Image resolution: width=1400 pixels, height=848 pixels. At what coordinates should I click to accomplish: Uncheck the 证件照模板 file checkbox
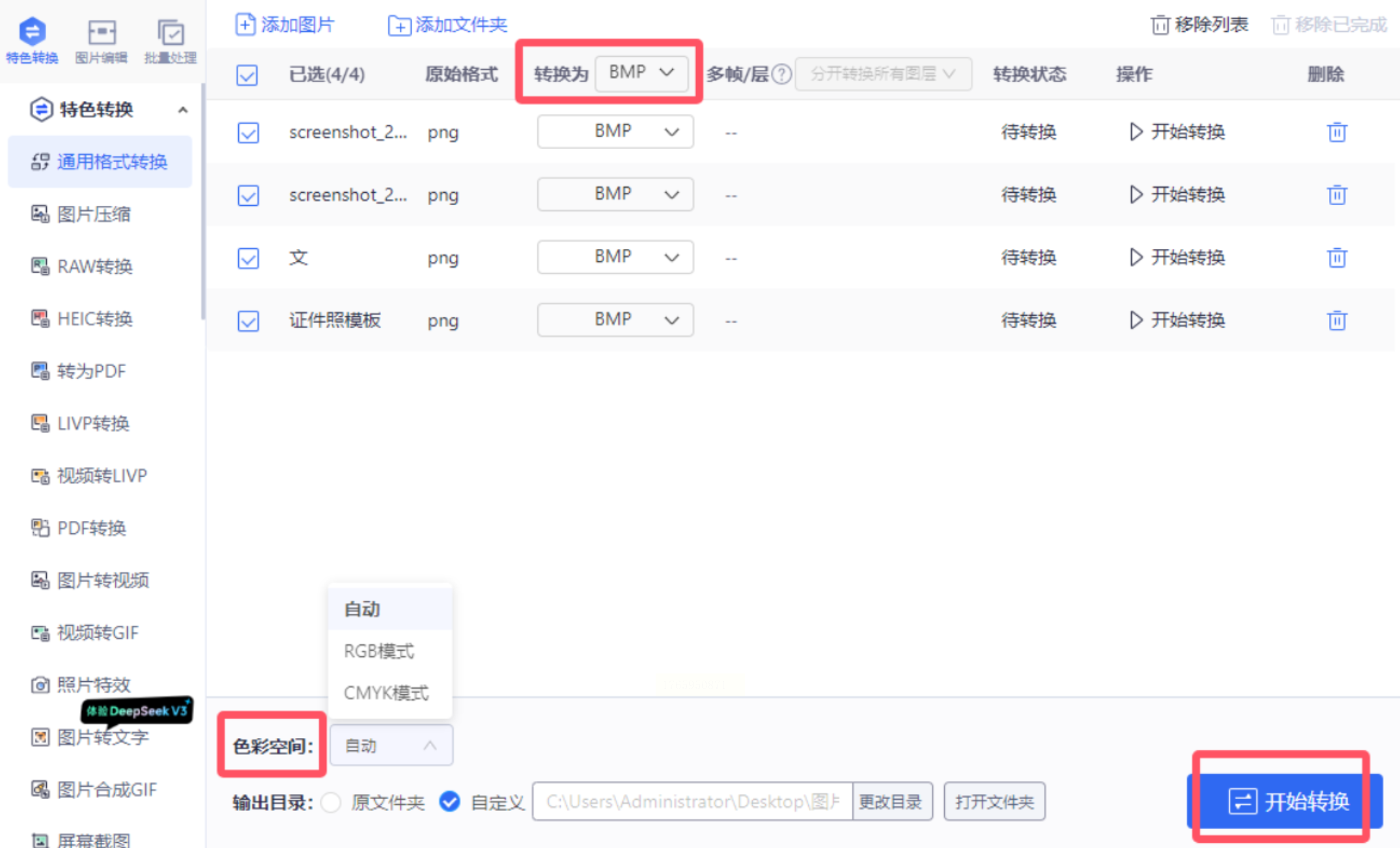pyautogui.click(x=248, y=320)
